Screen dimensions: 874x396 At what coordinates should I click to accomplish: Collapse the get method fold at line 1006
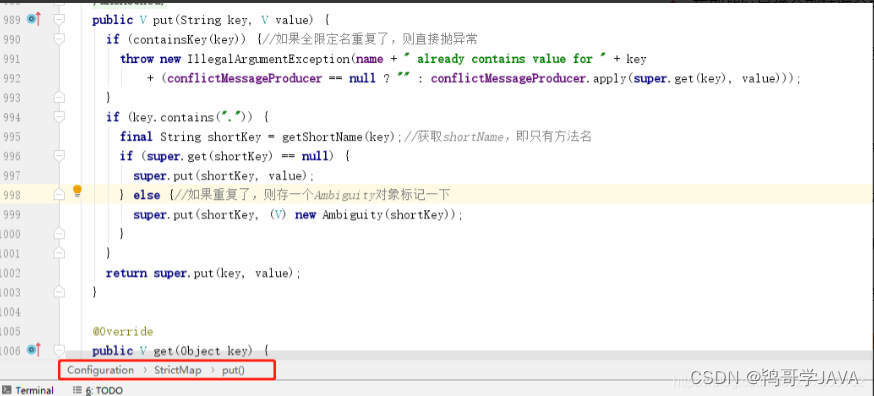click(x=59, y=350)
